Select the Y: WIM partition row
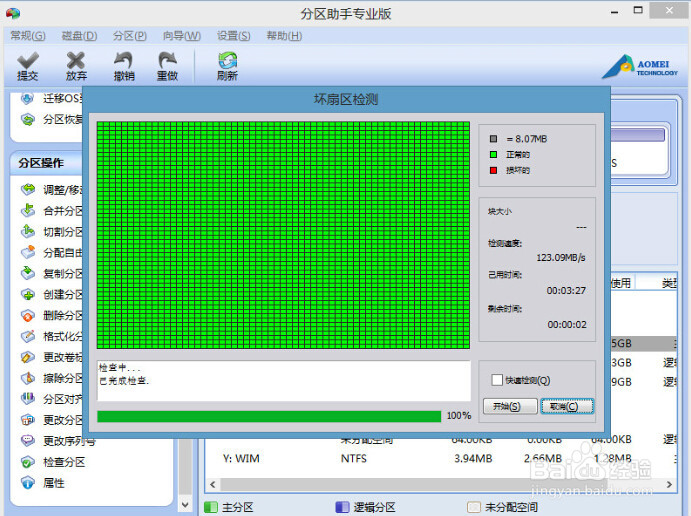This screenshot has width=691, height=516. [x=441, y=459]
